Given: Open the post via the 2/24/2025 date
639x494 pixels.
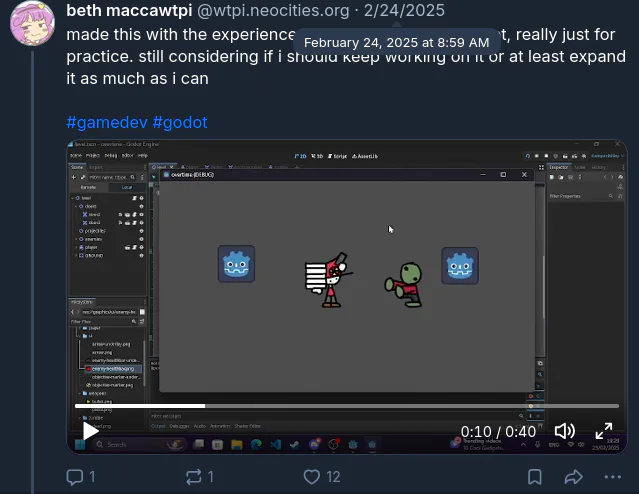Looking at the screenshot, I should [404, 11].
